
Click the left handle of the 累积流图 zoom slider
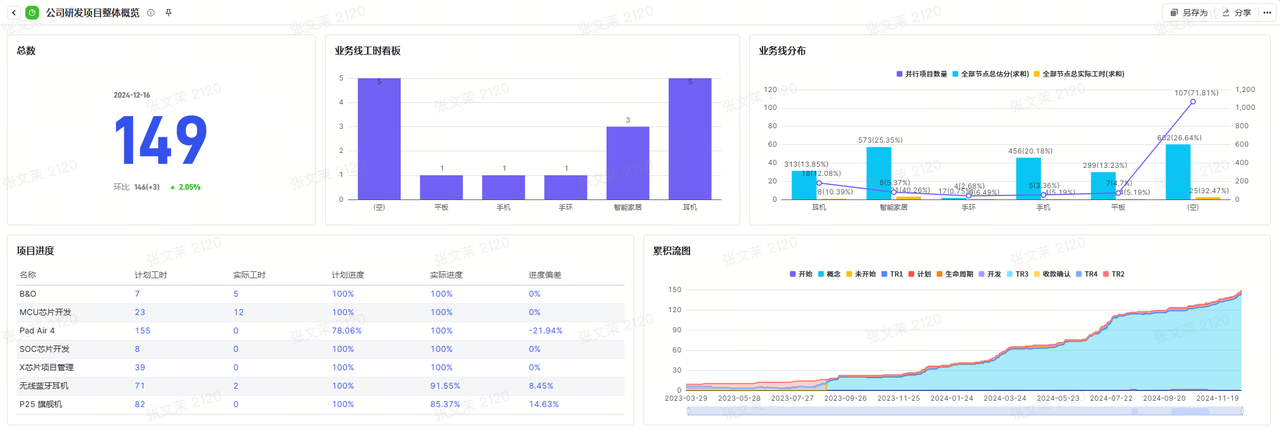(688, 409)
